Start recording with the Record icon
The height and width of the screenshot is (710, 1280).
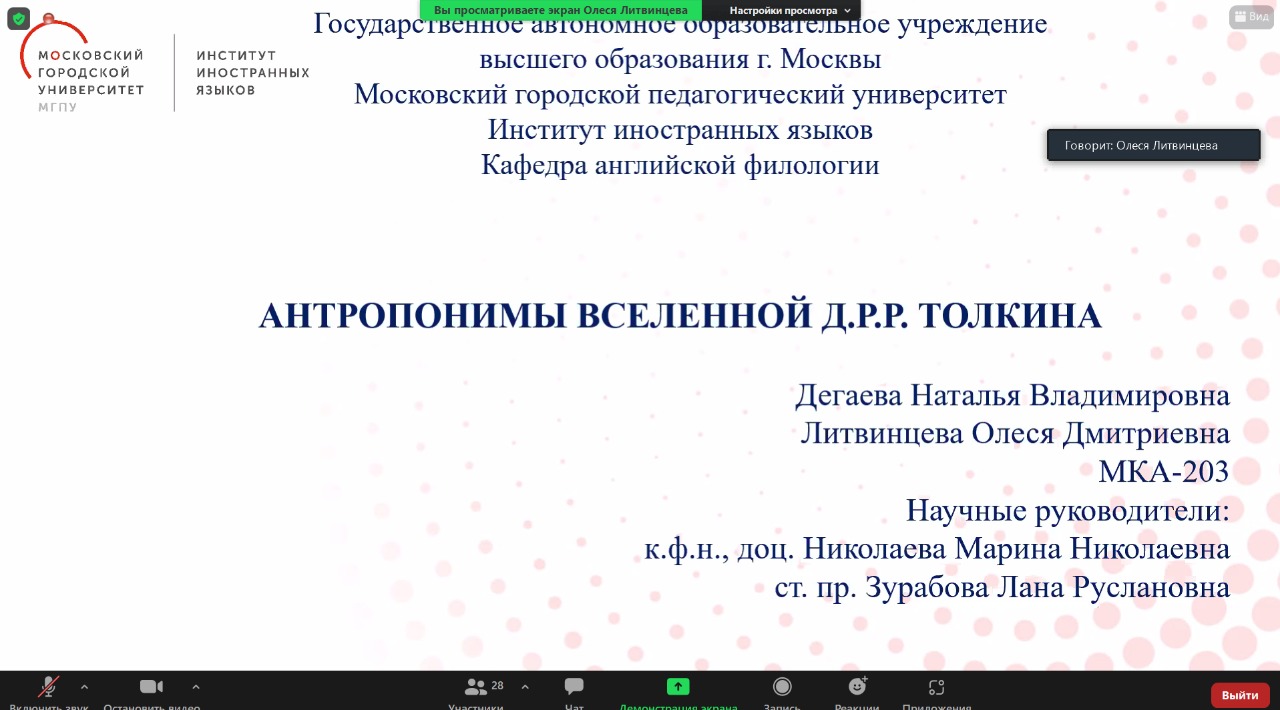coord(782,688)
